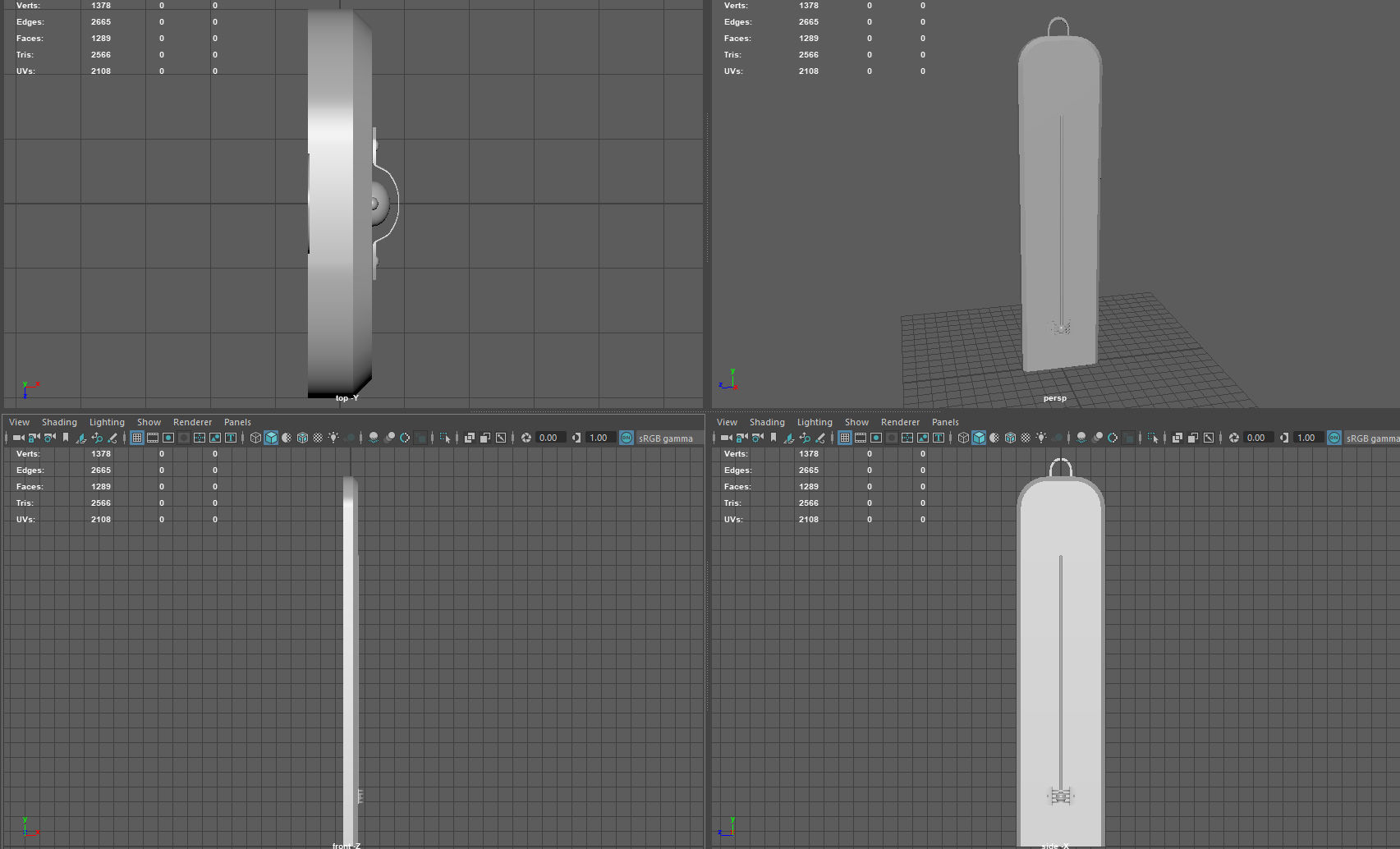Click Smooth Shade All in side view panel
The height and width of the screenshot is (849, 1400).
[979, 438]
